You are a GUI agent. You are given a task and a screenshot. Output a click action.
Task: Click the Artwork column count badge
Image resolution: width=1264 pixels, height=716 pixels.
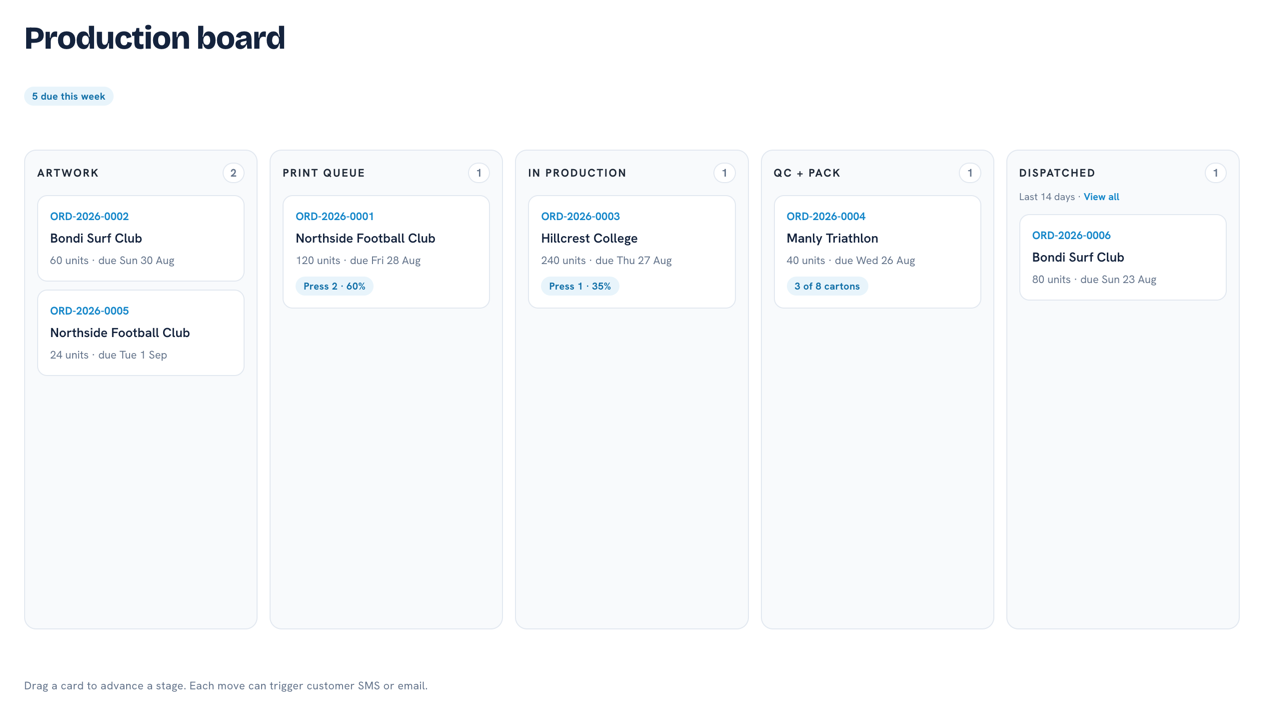pyautogui.click(x=233, y=173)
